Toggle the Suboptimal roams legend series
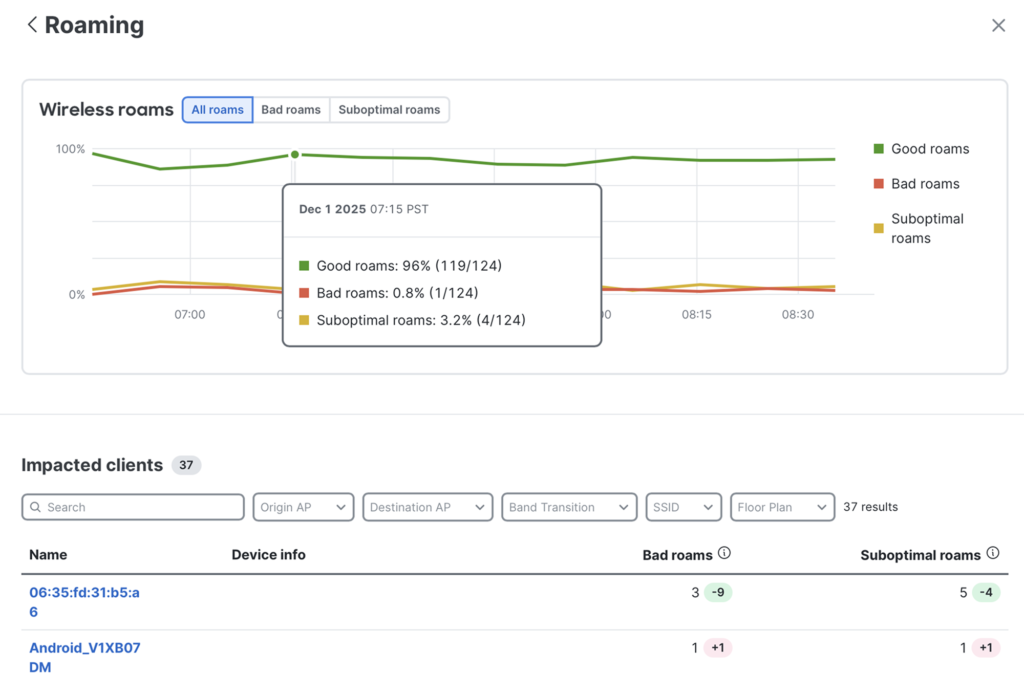The image size is (1024, 695). click(920, 228)
